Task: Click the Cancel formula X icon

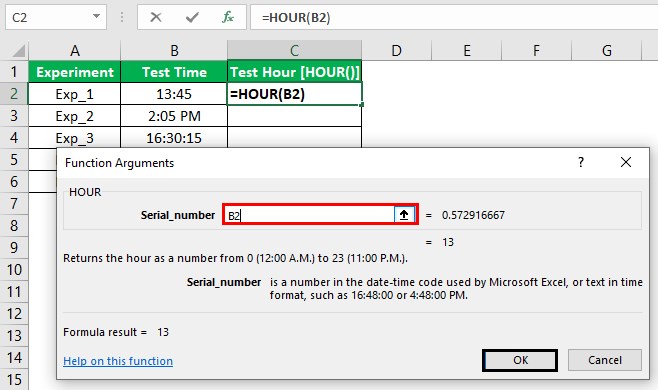Action: 156,17
